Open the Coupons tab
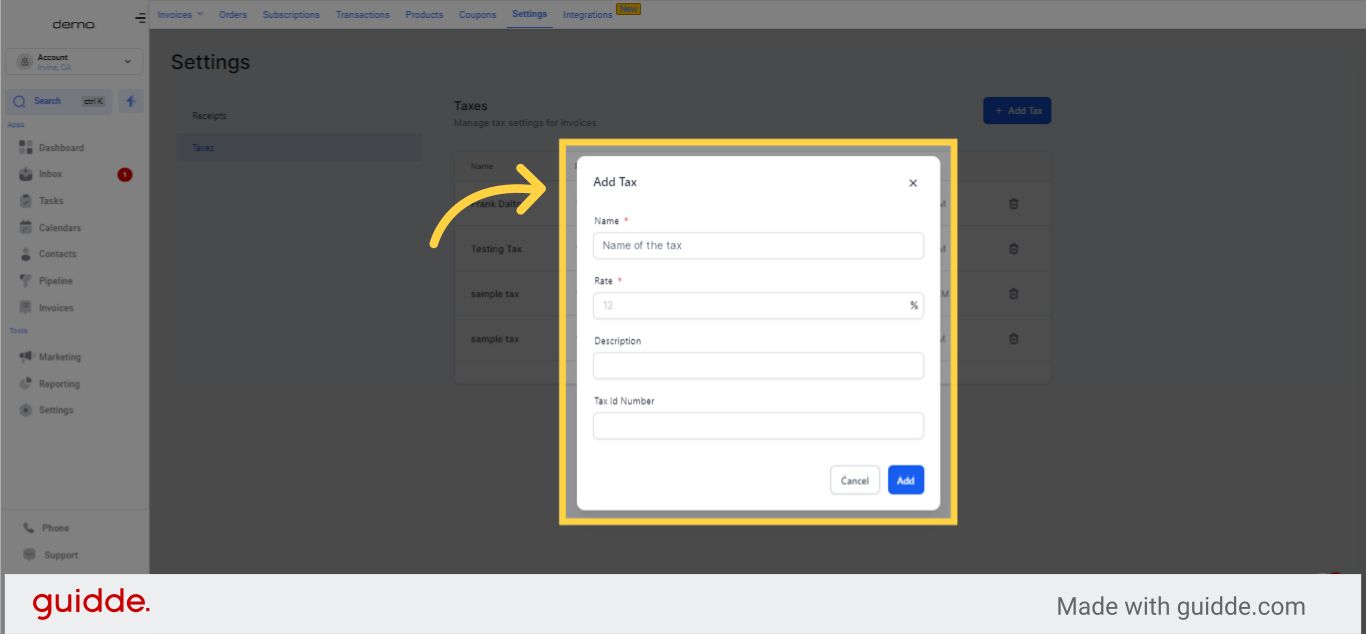The width and height of the screenshot is (1366, 634). [x=478, y=14]
